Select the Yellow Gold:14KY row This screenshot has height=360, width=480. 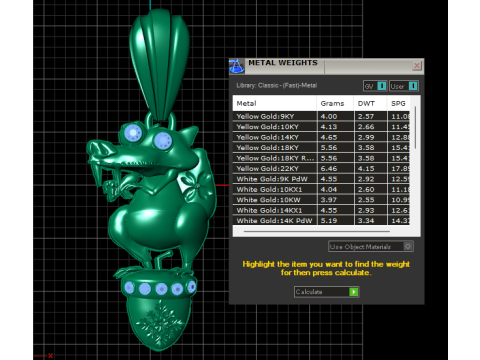pos(321,137)
